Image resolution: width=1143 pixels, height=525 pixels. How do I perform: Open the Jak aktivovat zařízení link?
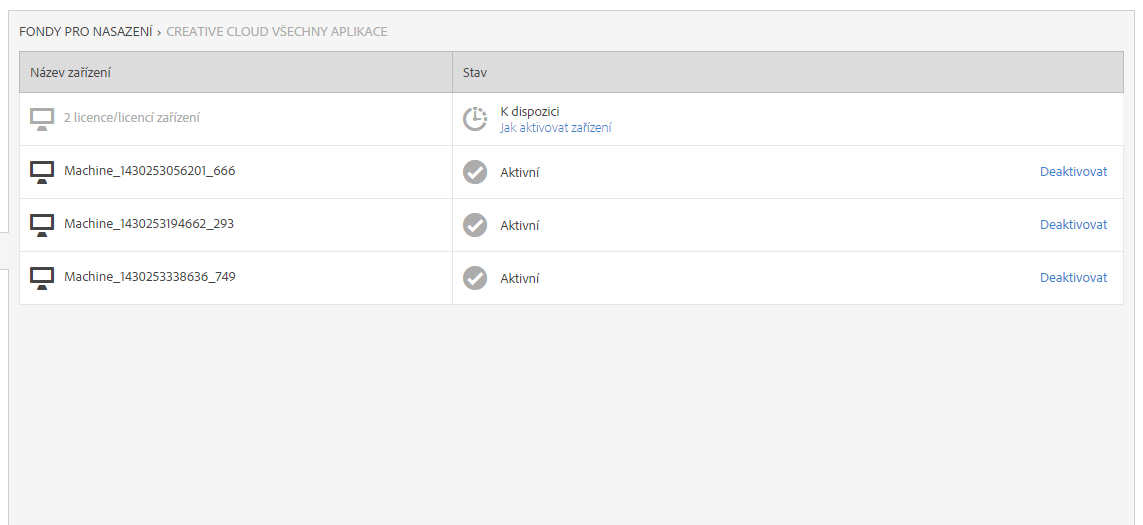(x=556, y=128)
